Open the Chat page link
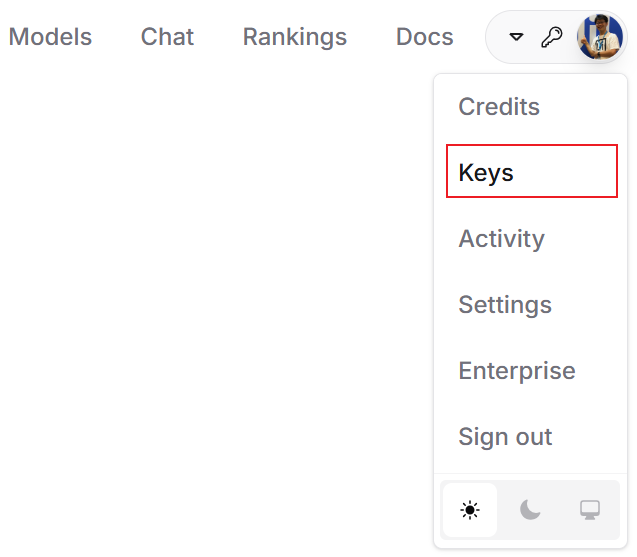637x557 pixels. (x=167, y=37)
